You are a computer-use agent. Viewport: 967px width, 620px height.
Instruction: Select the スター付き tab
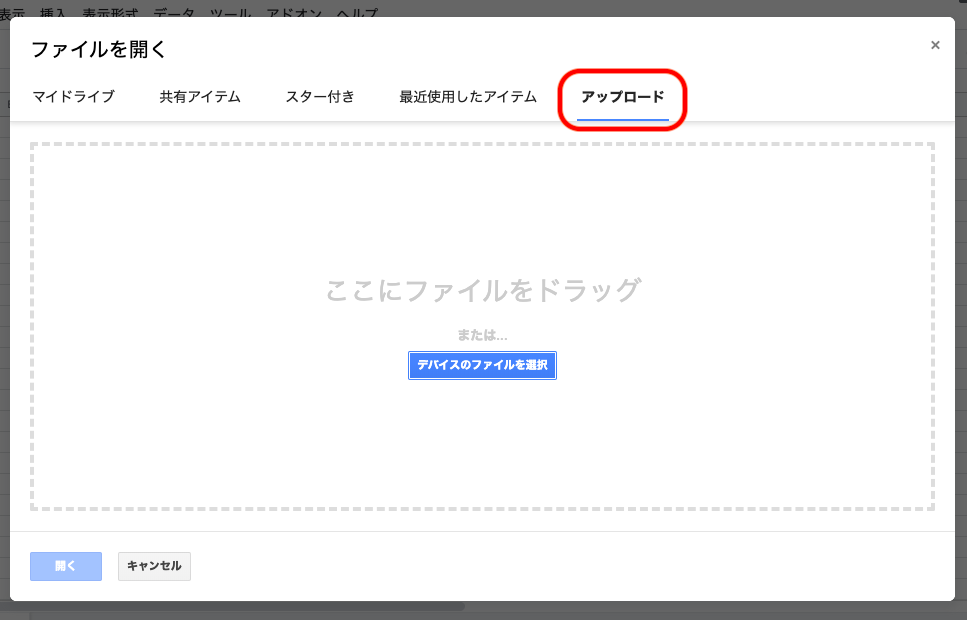pos(320,97)
